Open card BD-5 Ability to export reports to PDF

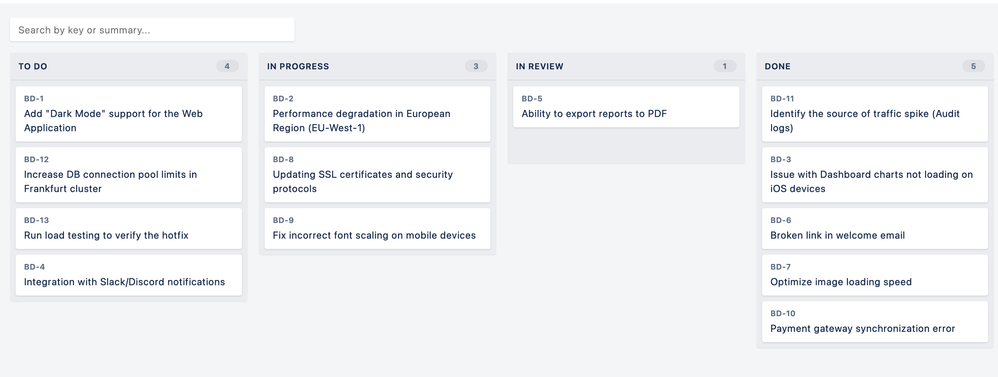(x=626, y=107)
